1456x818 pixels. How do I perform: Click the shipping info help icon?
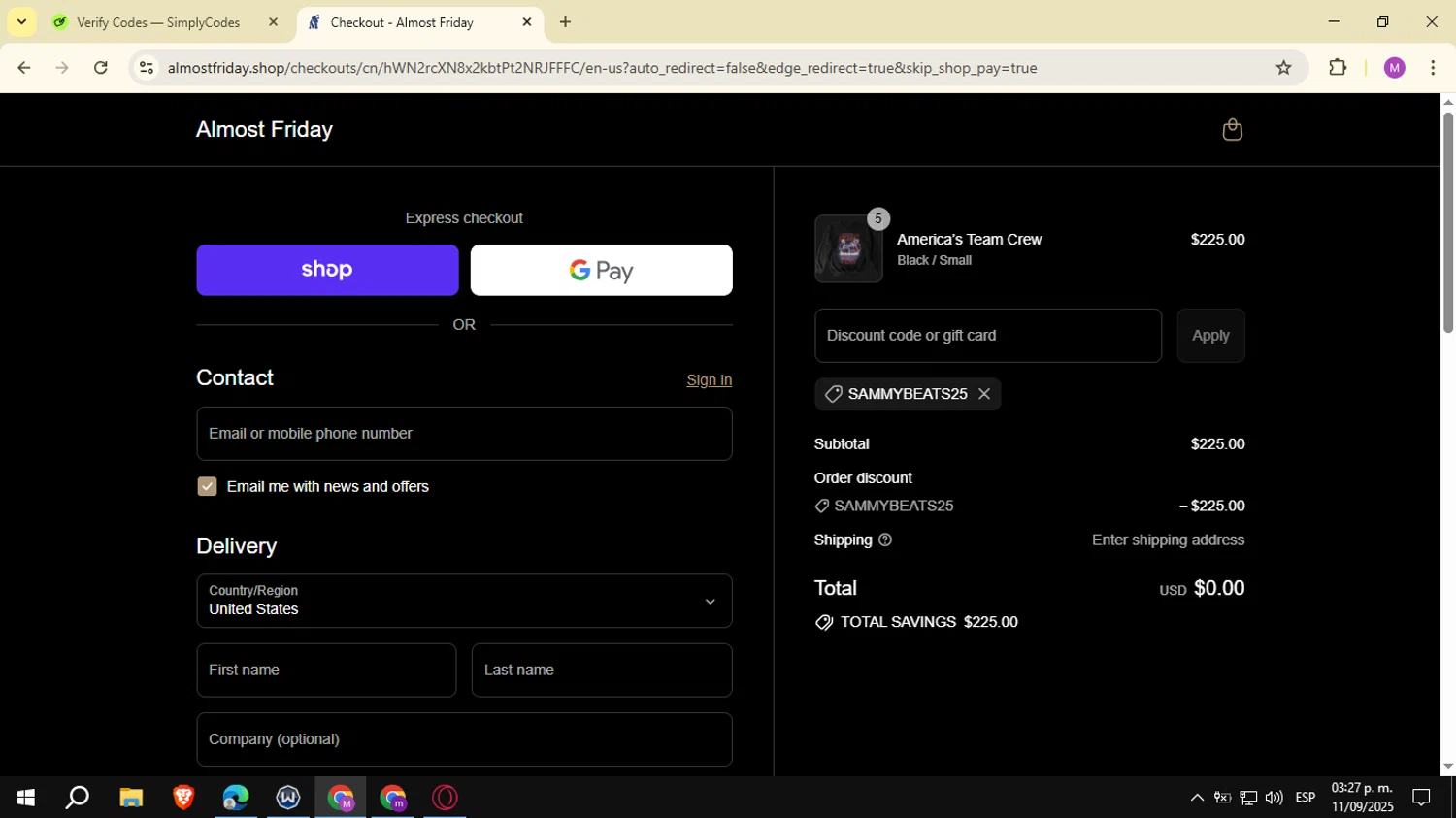[884, 540]
